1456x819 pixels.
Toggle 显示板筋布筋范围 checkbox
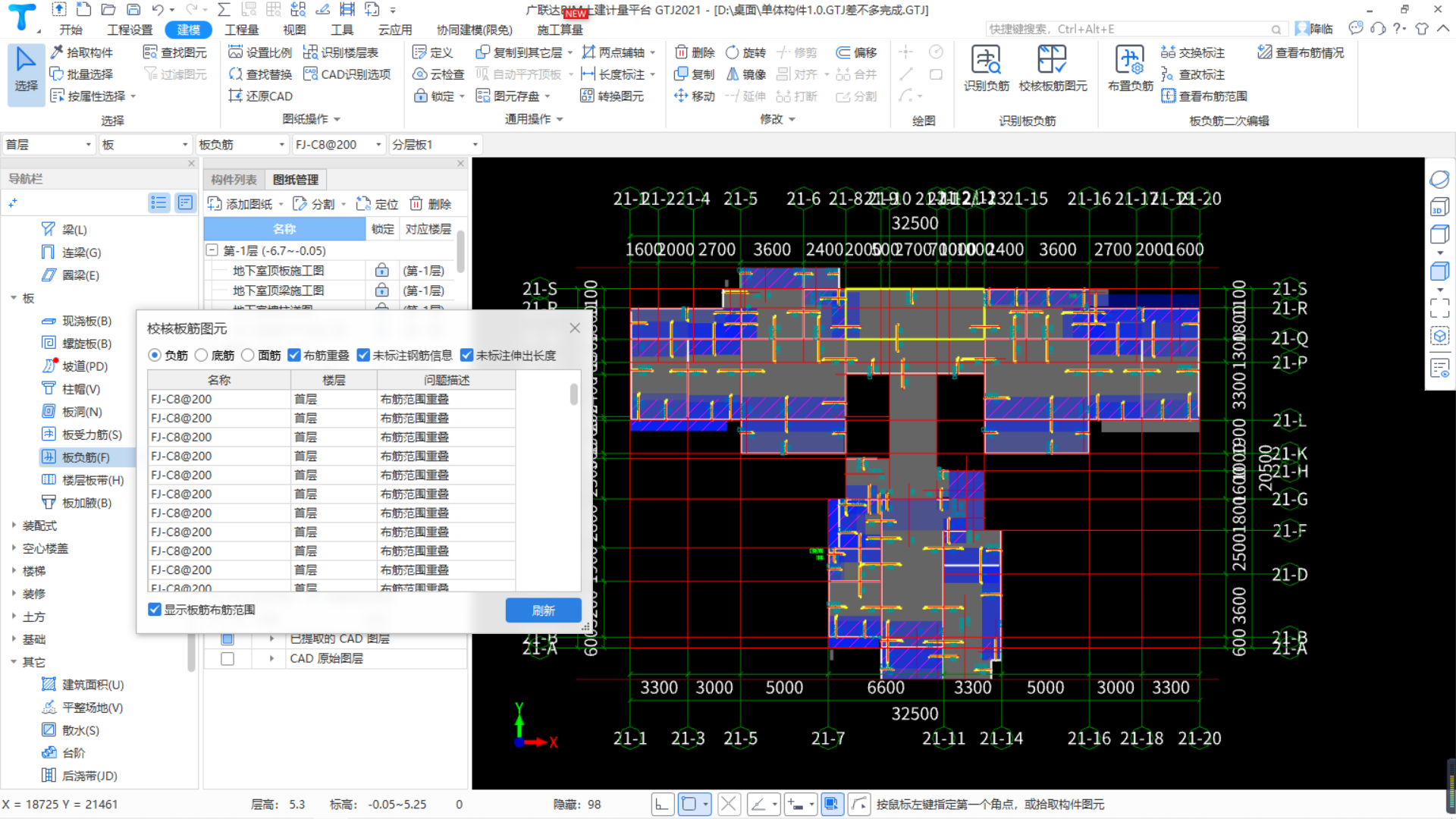(155, 610)
